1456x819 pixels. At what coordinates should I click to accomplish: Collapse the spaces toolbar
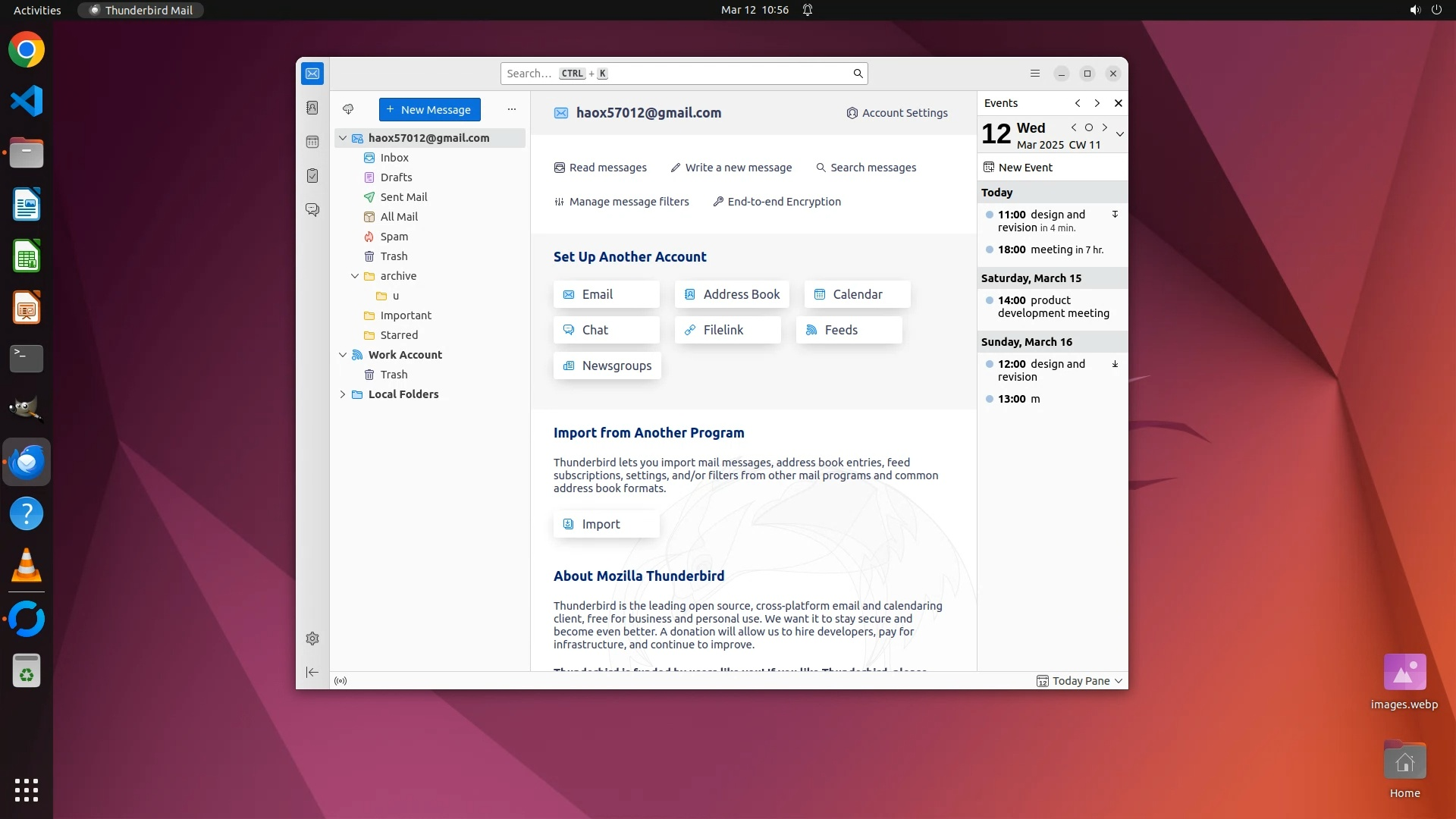(312, 673)
